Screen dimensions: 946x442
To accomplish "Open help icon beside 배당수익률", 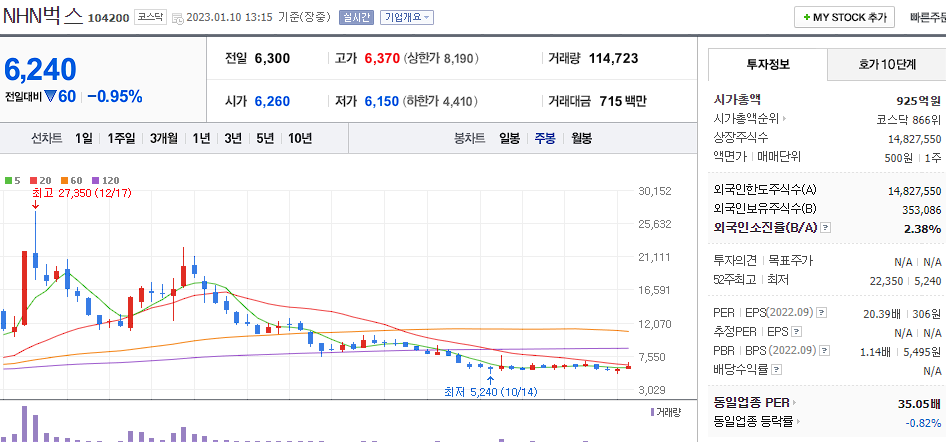I will (x=776, y=369).
